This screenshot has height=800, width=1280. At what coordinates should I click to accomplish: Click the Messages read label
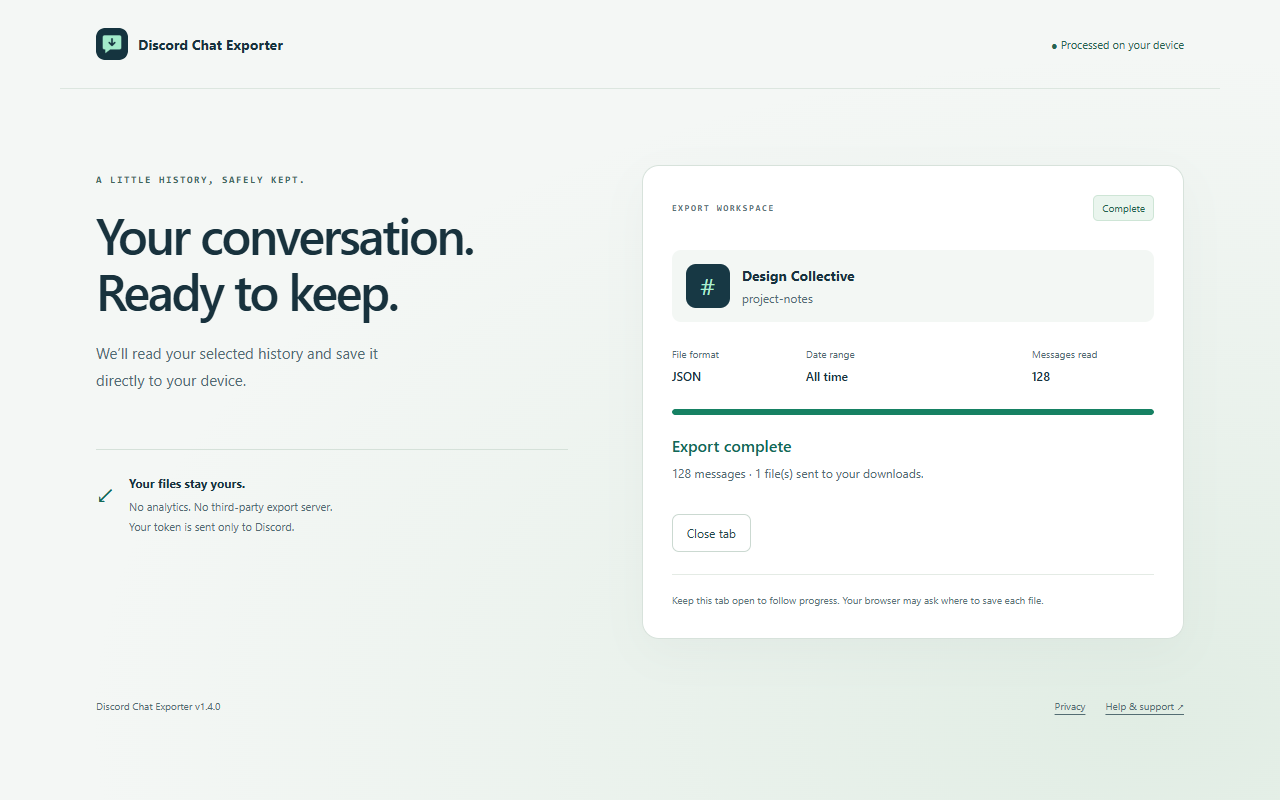[x=1064, y=355]
